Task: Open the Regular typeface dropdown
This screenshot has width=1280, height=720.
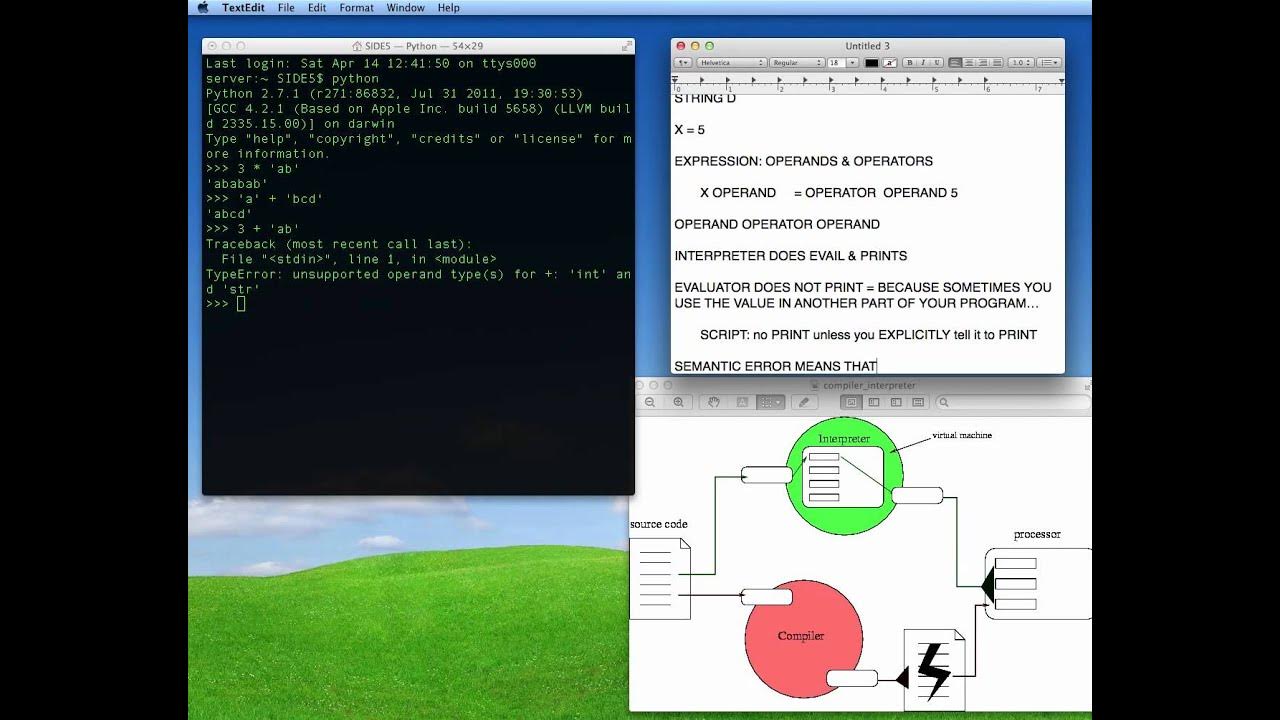Action: click(797, 63)
